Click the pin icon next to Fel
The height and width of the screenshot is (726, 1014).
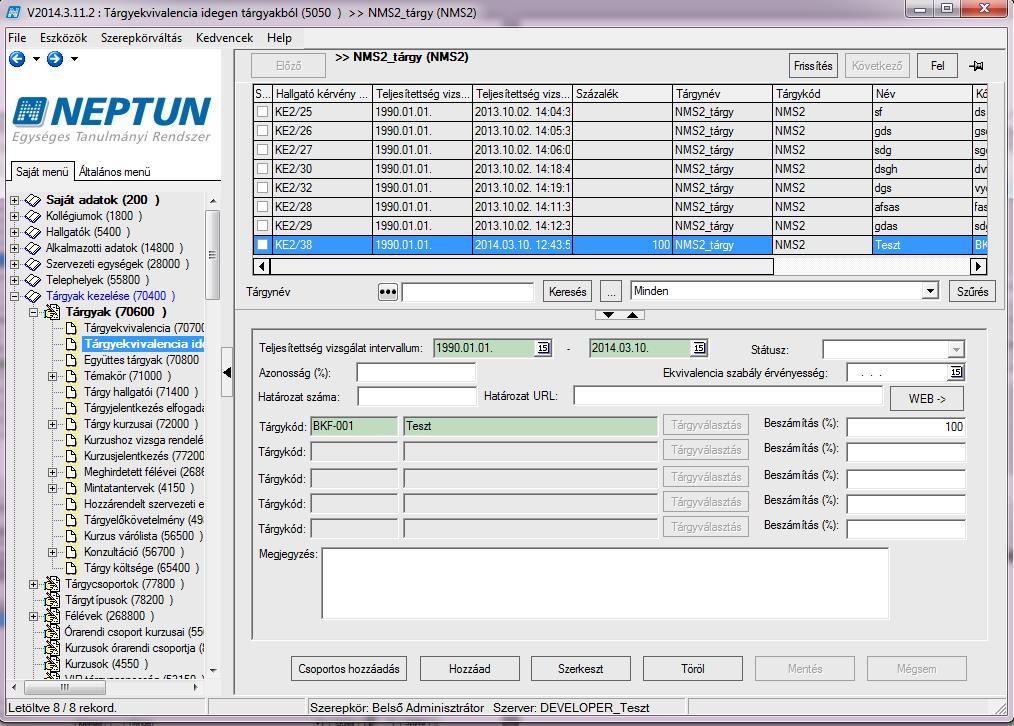tap(976, 66)
